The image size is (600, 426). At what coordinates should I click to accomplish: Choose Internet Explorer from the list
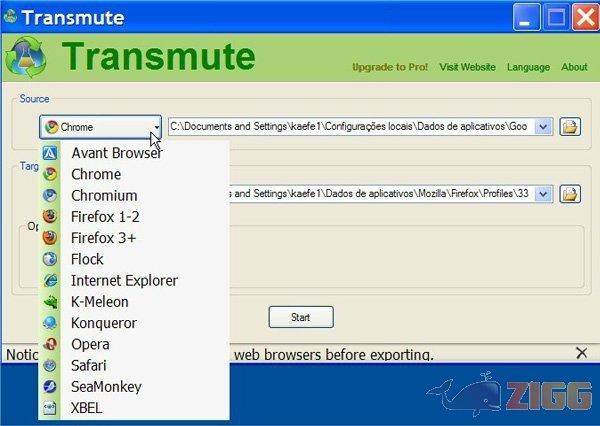pyautogui.click(x=134, y=281)
